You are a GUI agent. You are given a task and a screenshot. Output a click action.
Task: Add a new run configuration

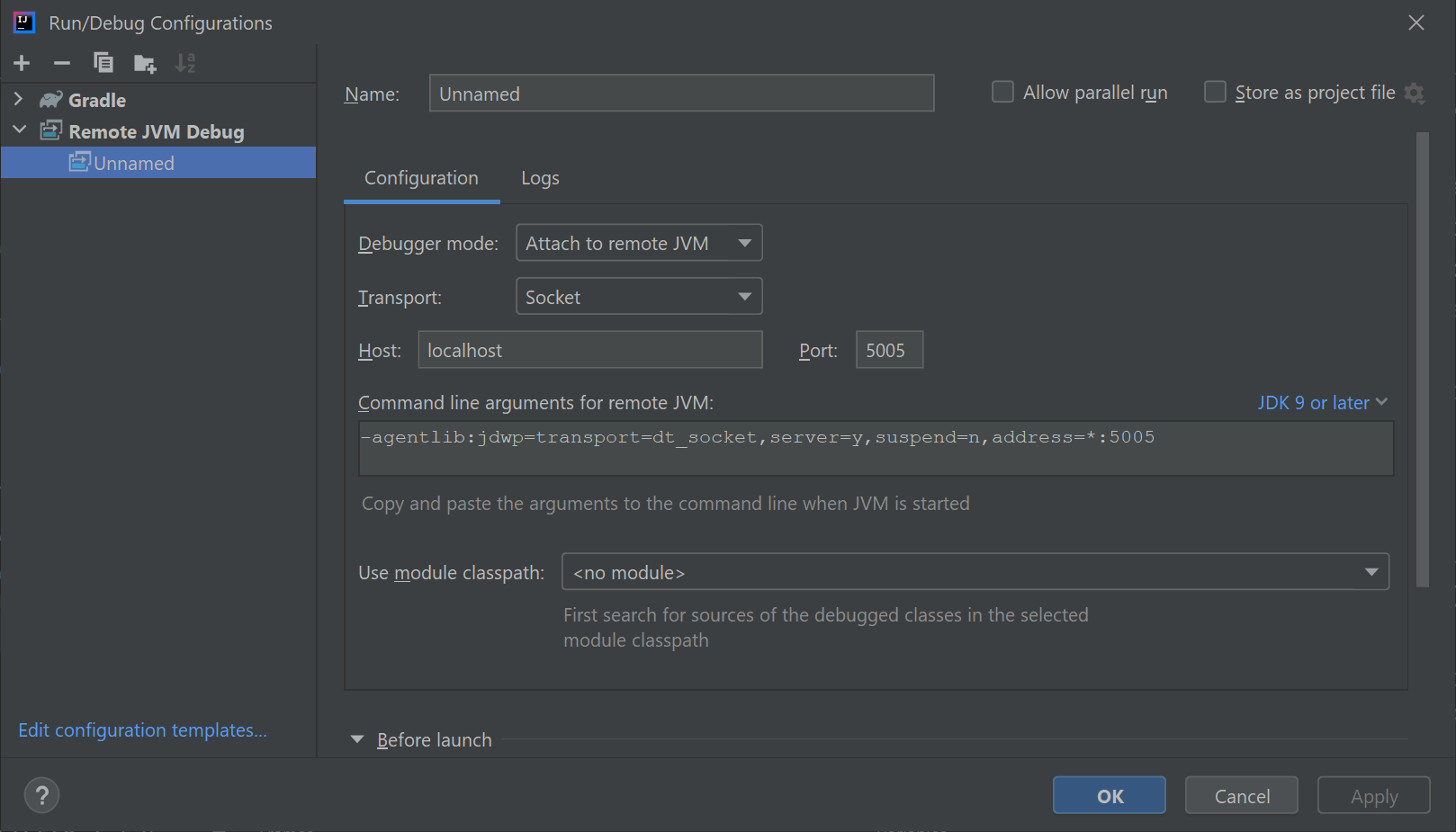point(21,63)
